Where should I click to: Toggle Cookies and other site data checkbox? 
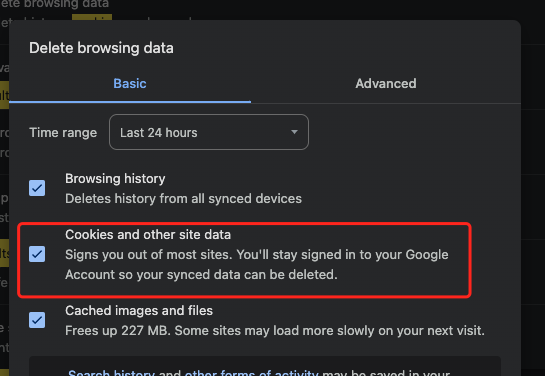tap(37, 254)
